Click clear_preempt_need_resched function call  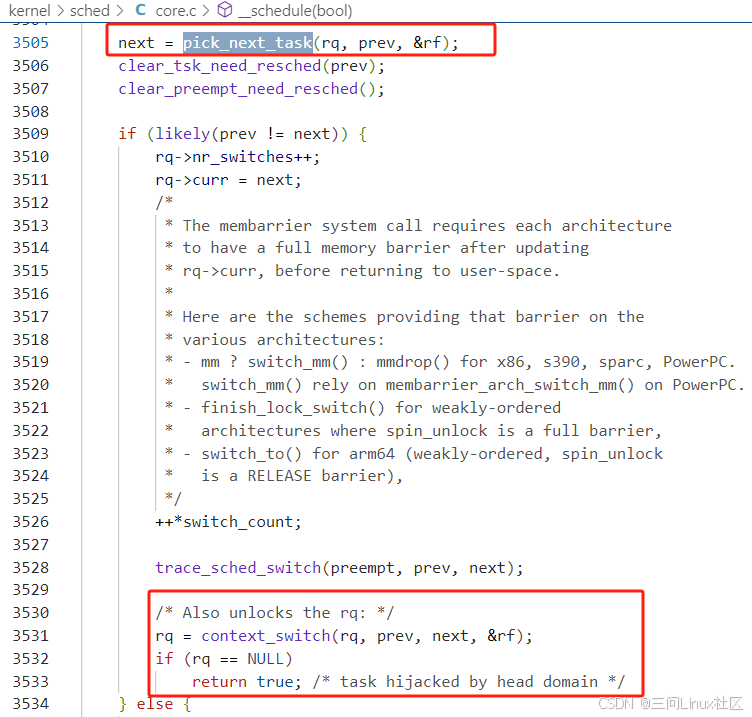tap(238, 89)
